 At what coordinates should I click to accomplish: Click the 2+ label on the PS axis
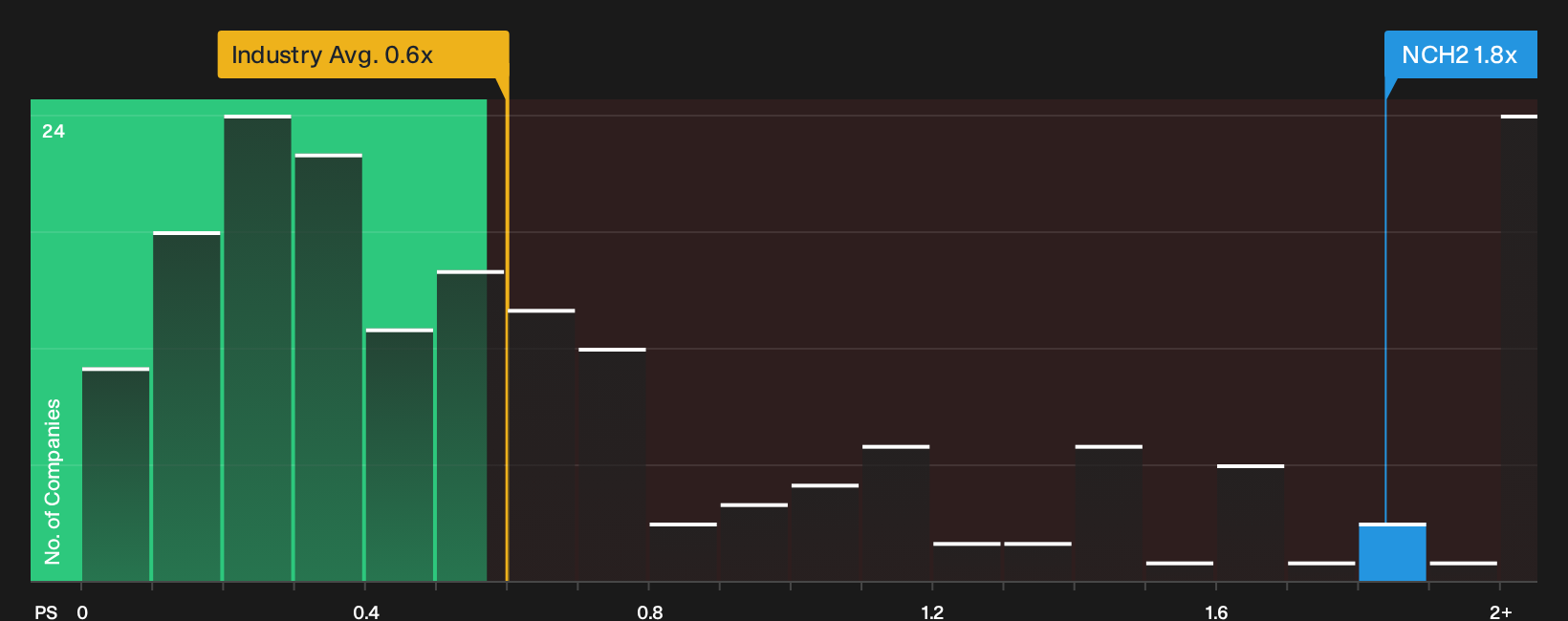point(1501,611)
